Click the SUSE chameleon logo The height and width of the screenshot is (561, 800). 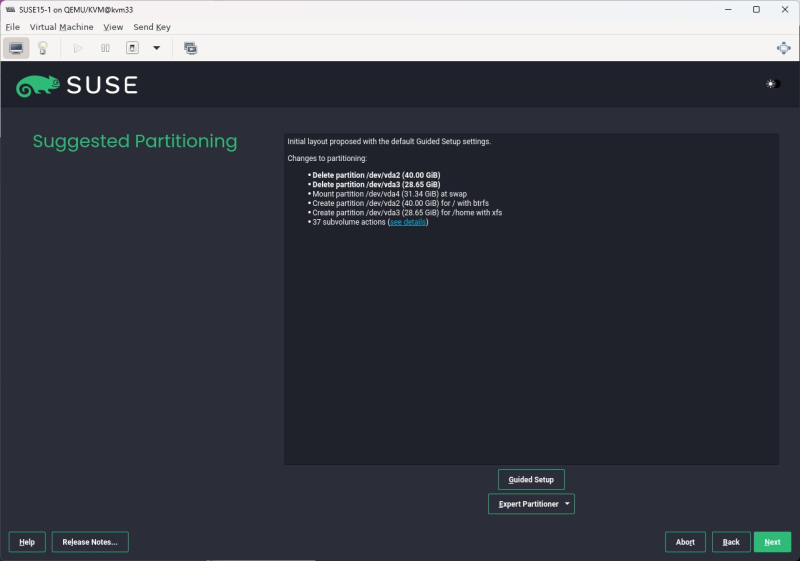[38, 86]
